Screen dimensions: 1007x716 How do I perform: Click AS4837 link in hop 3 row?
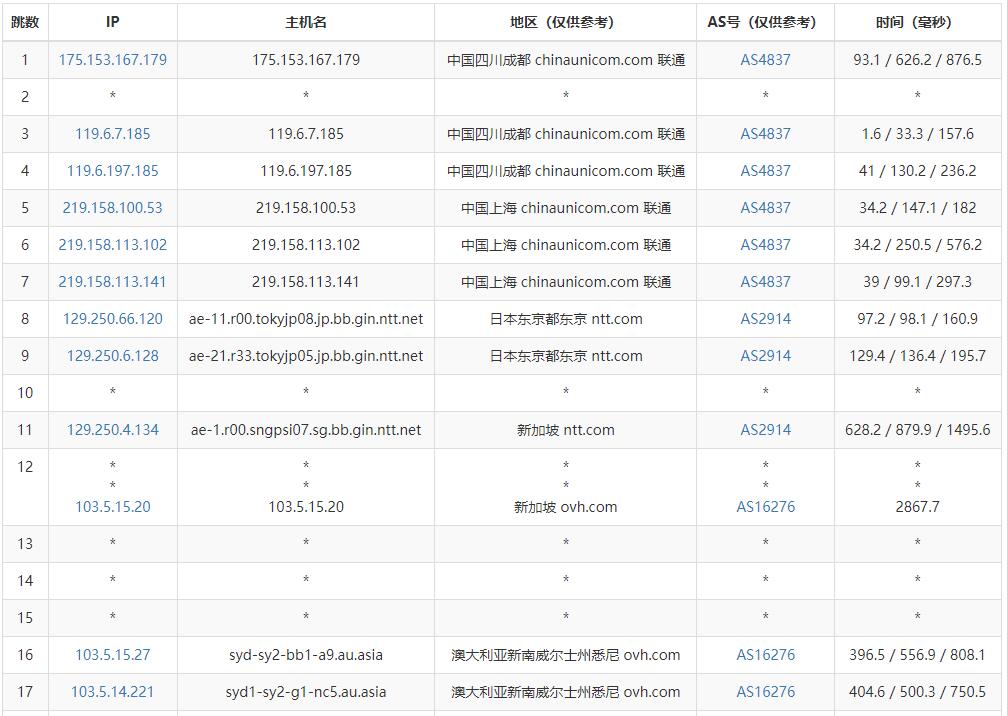point(766,134)
